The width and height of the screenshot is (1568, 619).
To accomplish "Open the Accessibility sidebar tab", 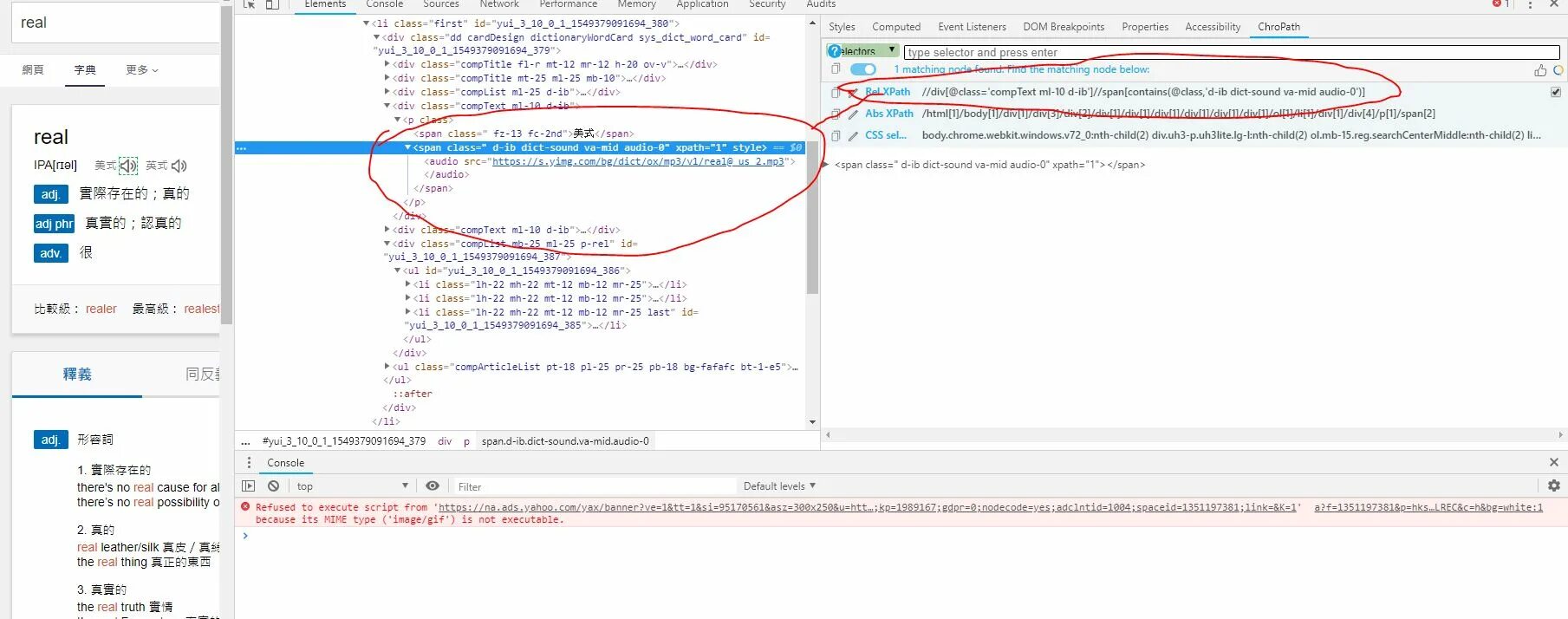I will click(1213, 27).
